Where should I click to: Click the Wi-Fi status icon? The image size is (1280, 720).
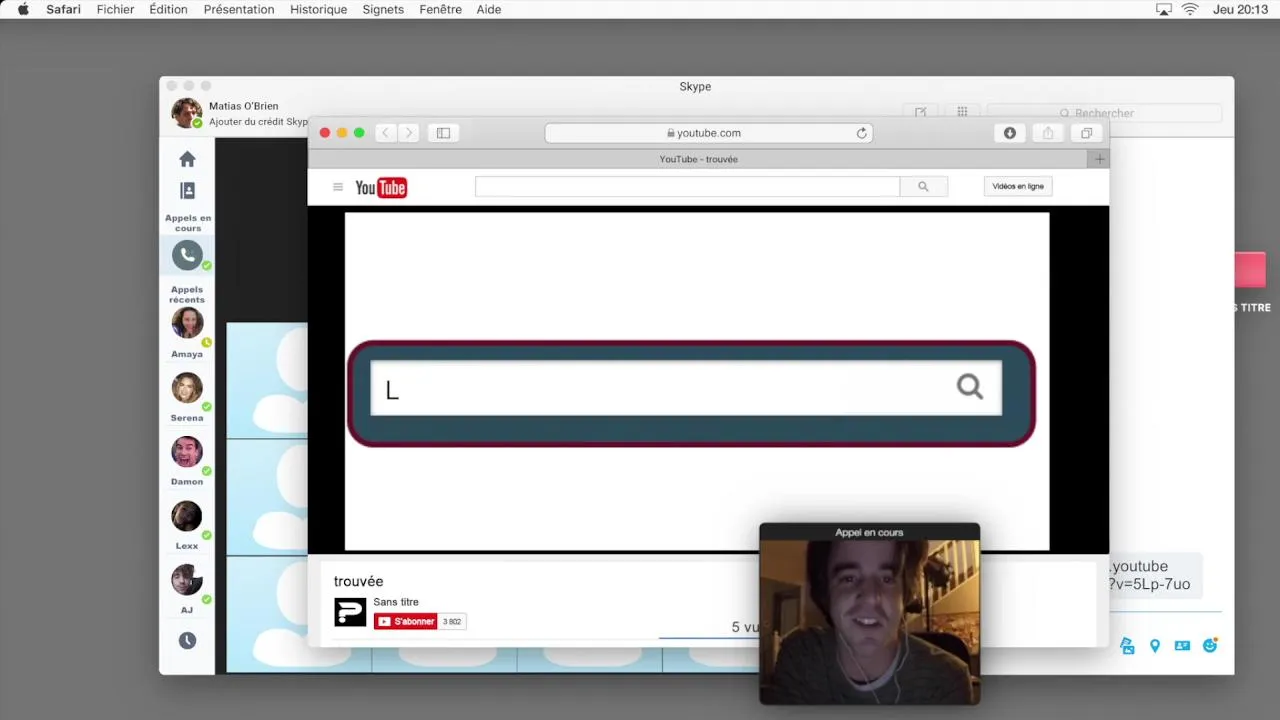[1190, 9]
